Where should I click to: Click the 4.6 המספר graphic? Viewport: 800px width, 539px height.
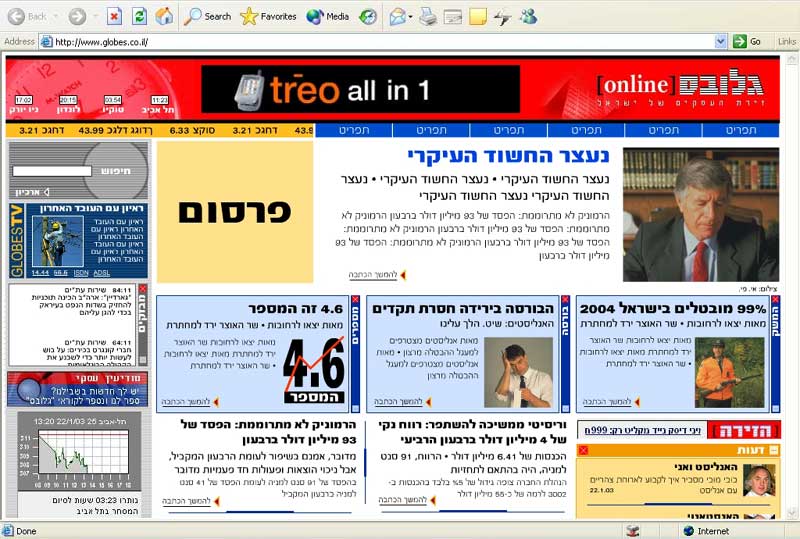pyautogui.click(x=314, y=371)
